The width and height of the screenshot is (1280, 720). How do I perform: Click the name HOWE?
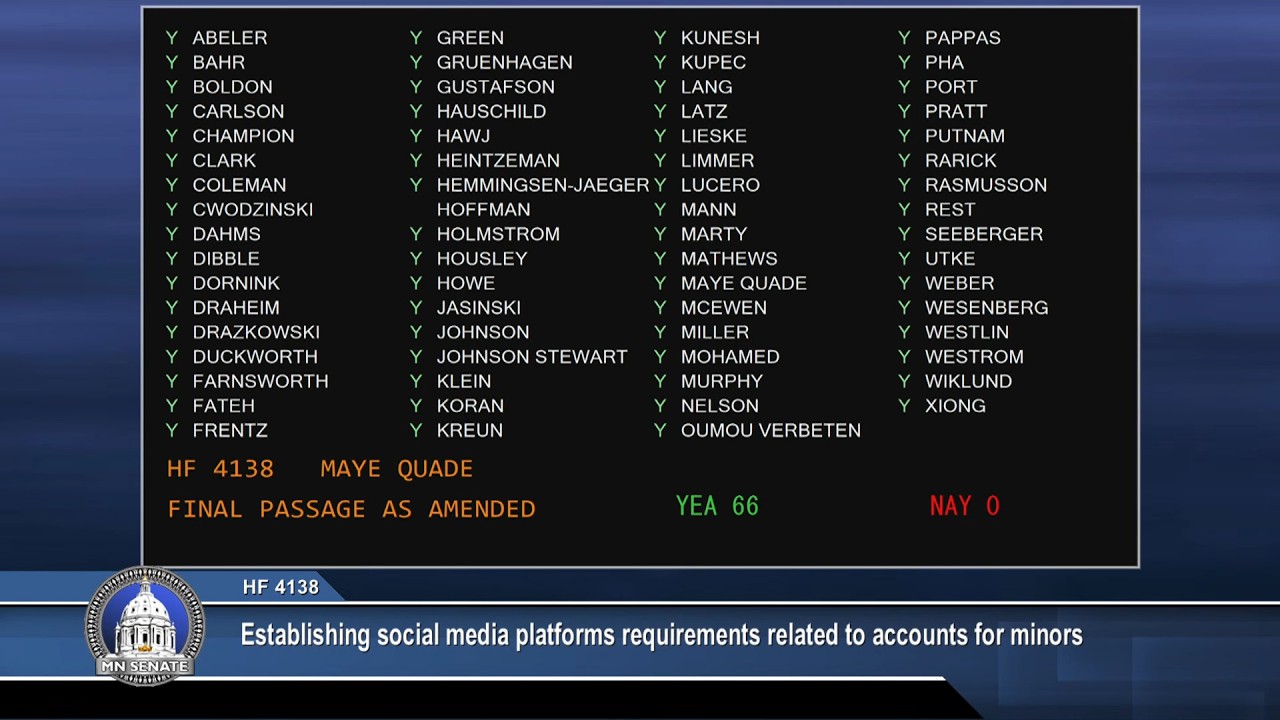tap(466, 283)
